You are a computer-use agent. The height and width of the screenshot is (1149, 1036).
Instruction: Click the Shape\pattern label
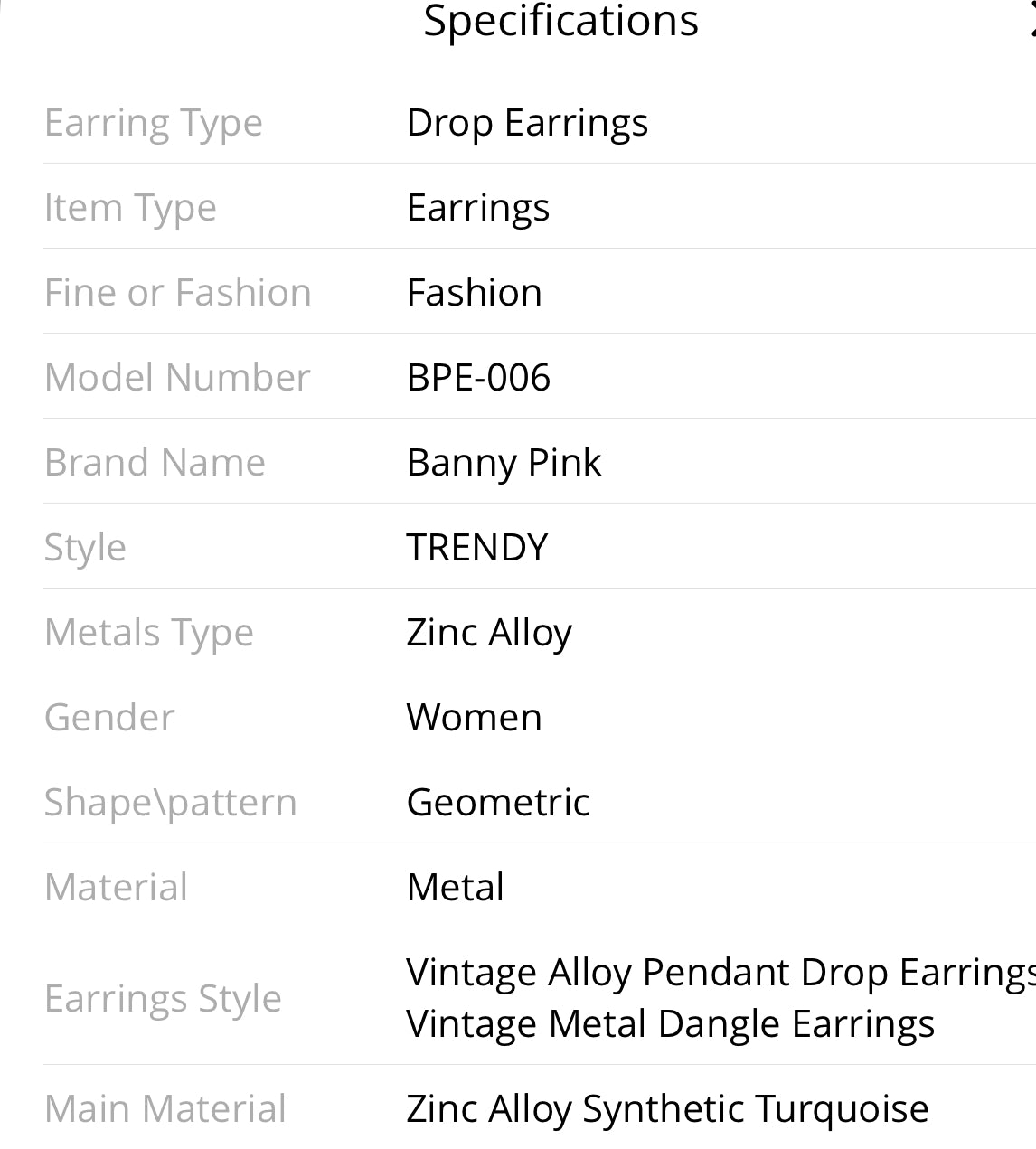(x=170, y=803)
